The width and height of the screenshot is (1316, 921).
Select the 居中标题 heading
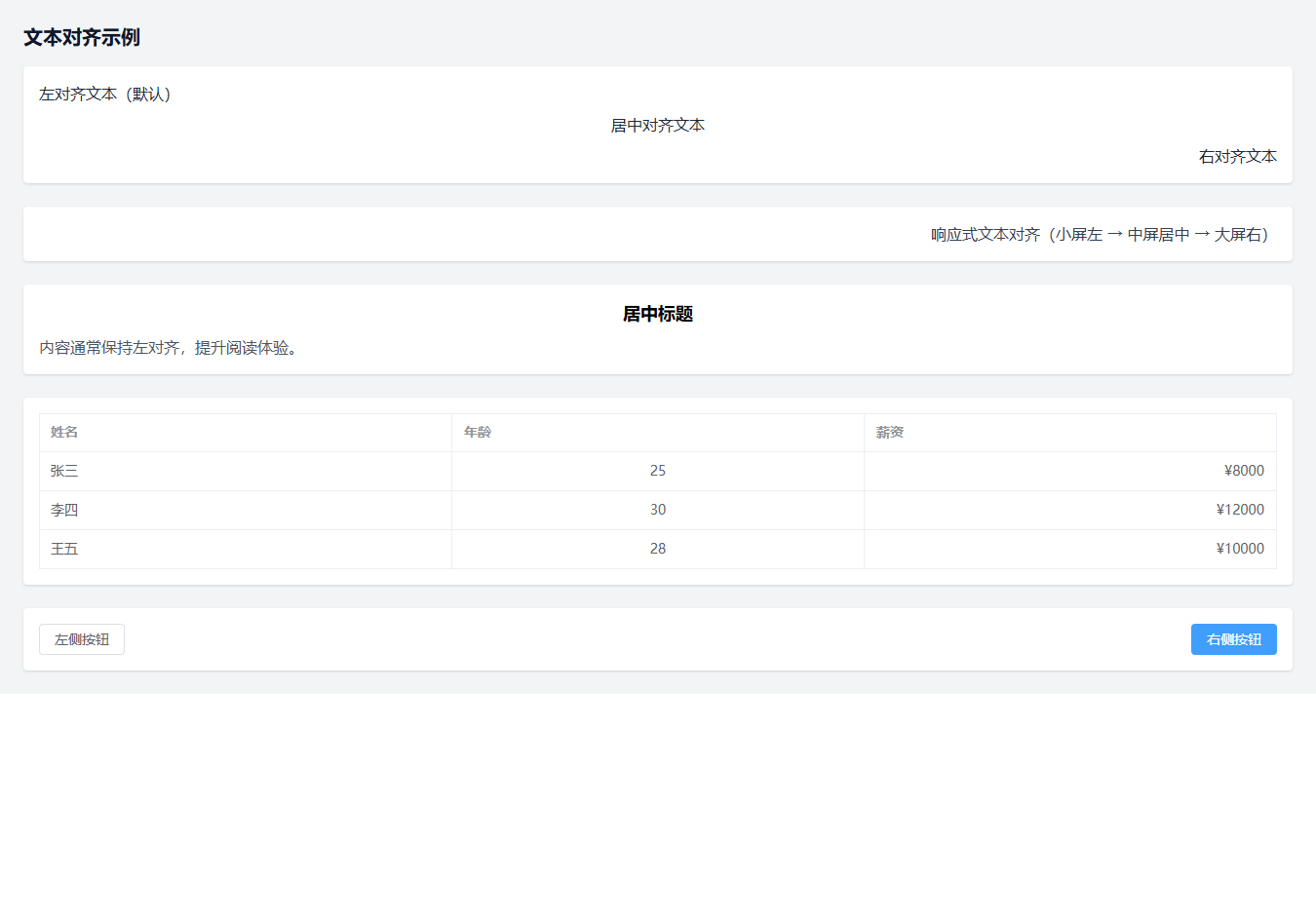coord(658,314)
